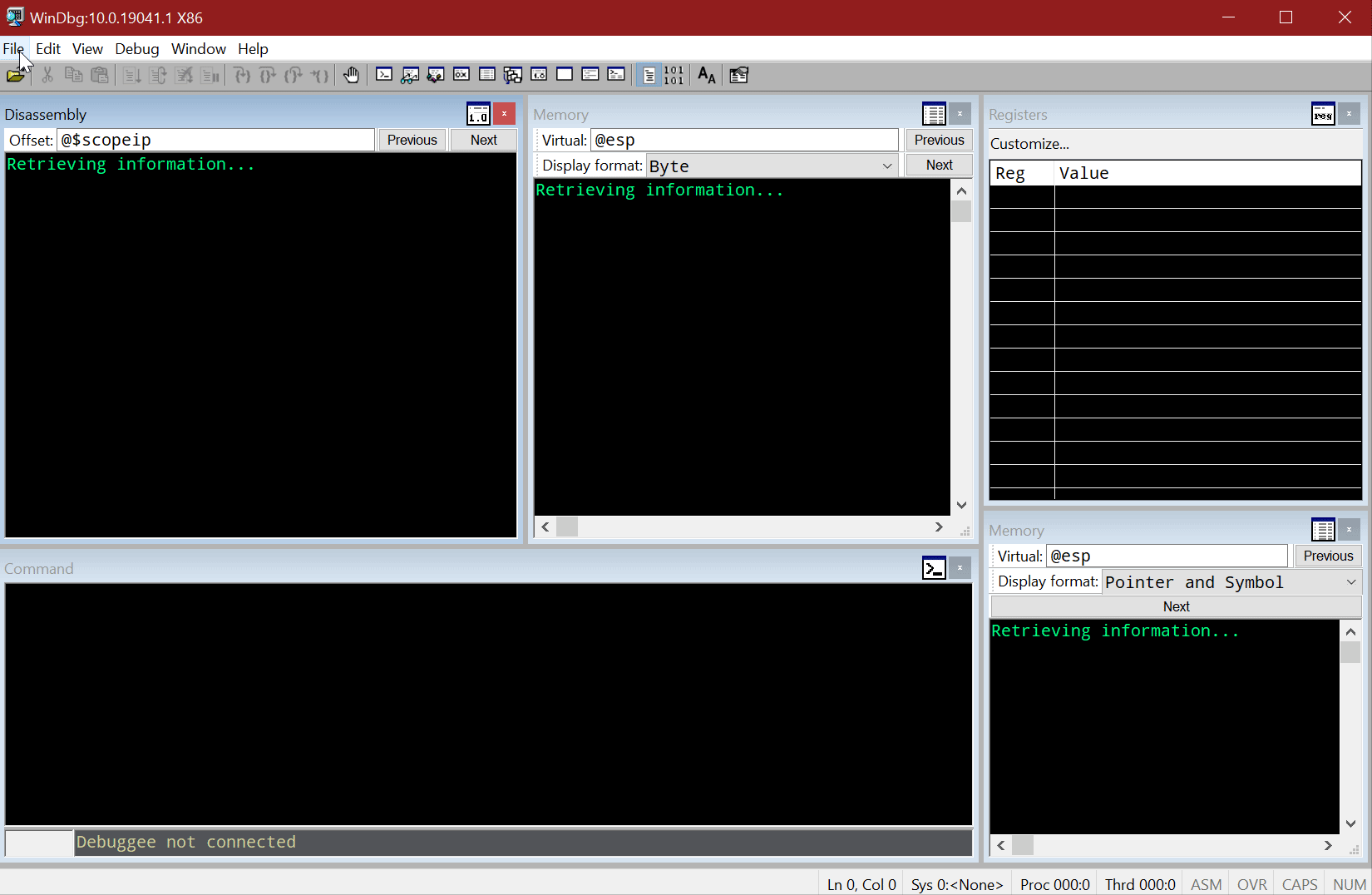Click the Step Out toolbar icon
Screen dimensions: 1372x895
[x=294, y=75]
